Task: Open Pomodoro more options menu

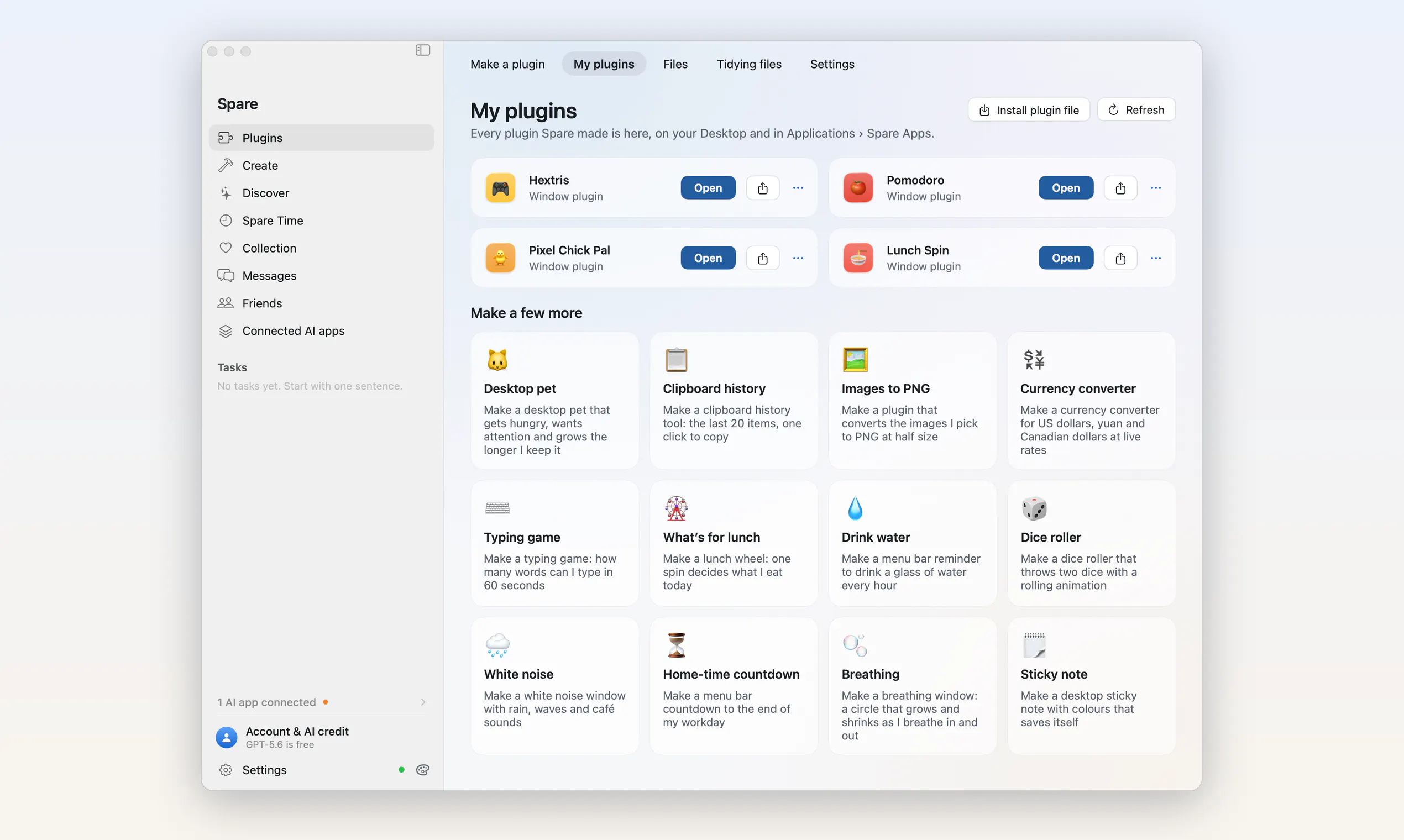Action: click(1155, 188)
